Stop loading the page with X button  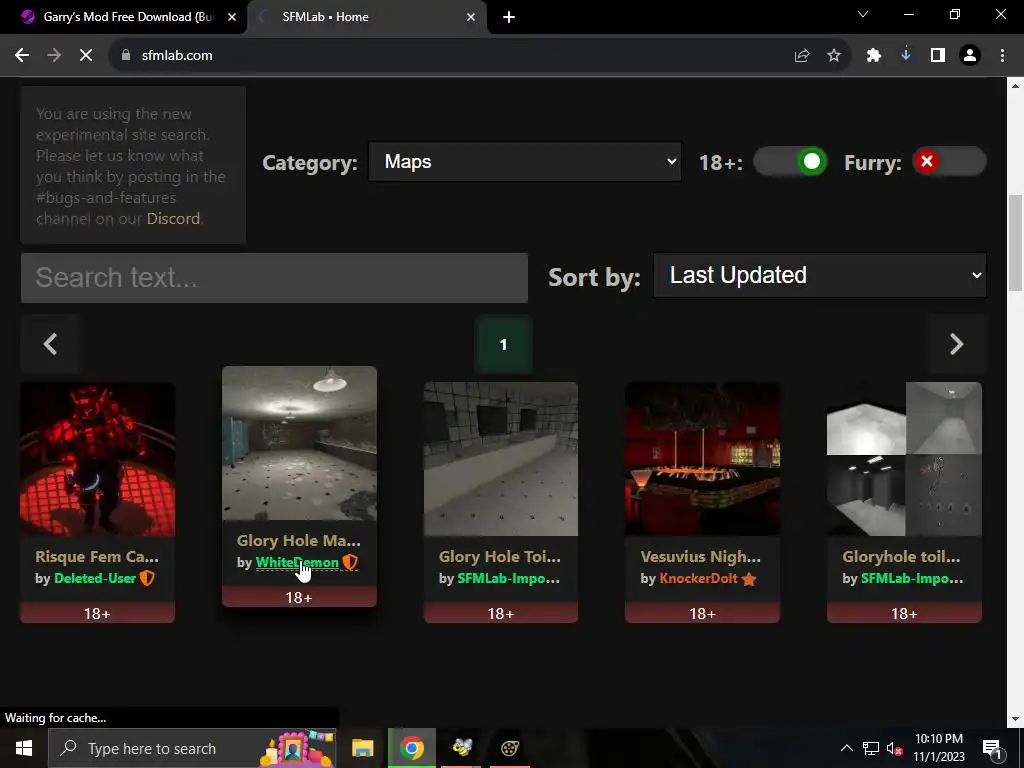pyautogui.click(x=86, y=56)
